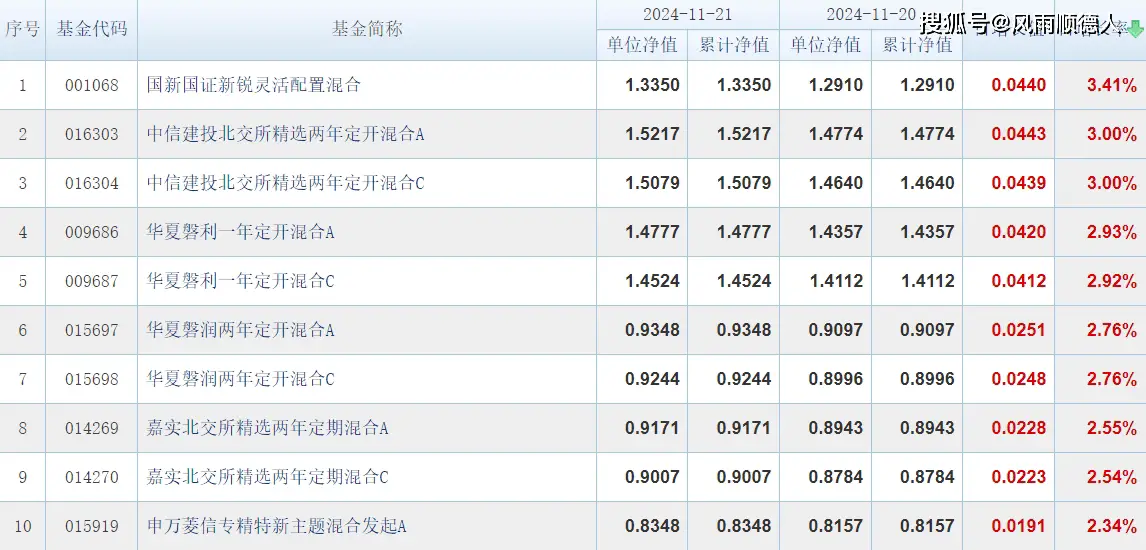
Task: Select daily growth value 0.0439
Action: [x=1019, y=183]
